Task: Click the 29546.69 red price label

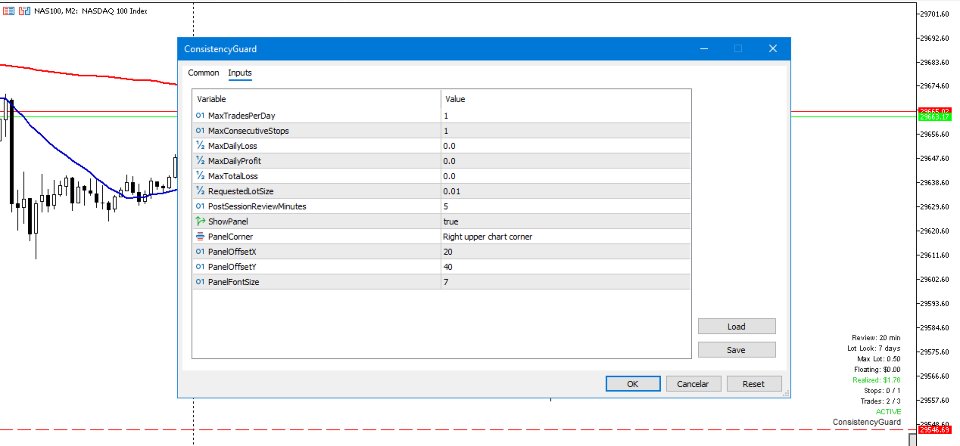Action: 935,430
